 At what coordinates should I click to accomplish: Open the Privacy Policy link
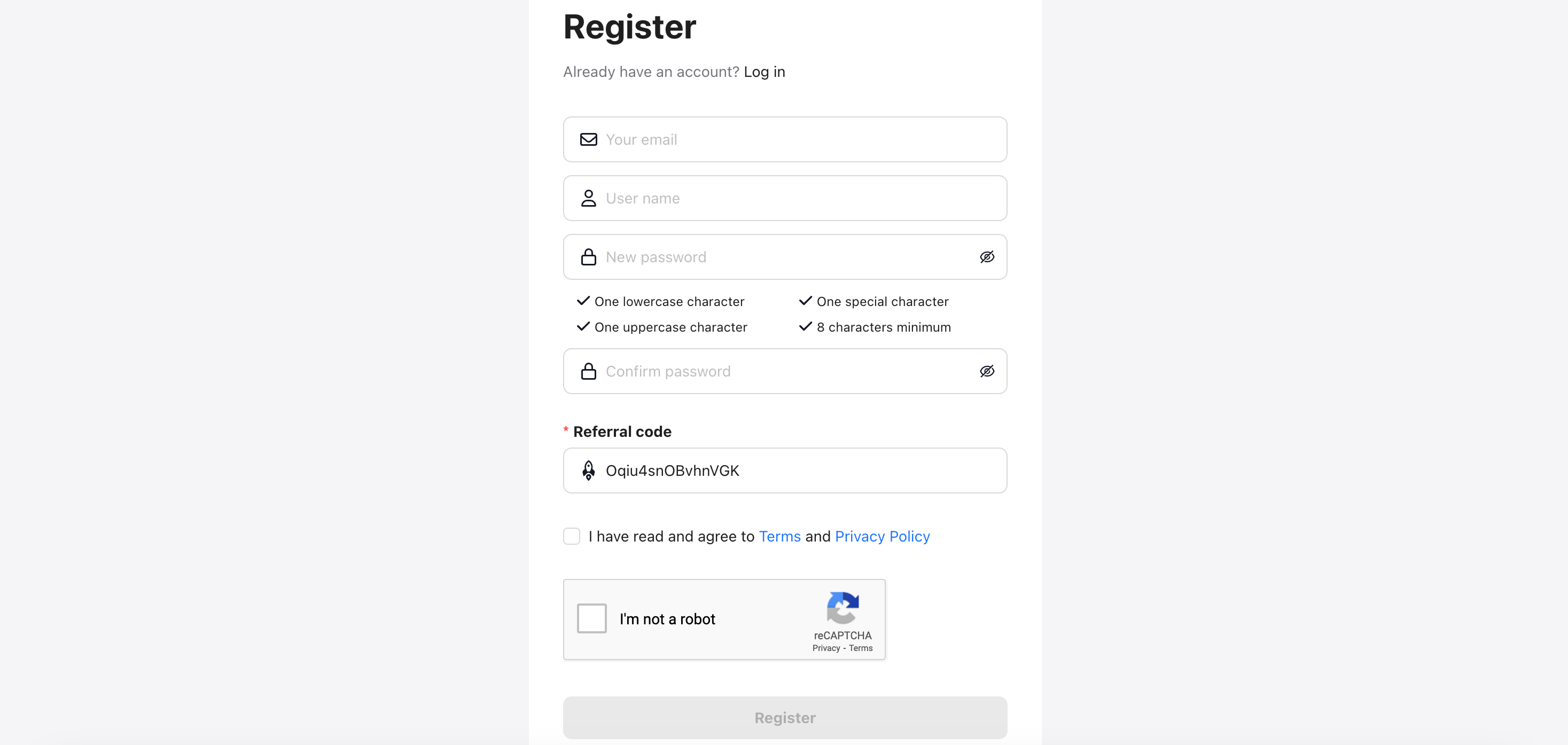click(882, 536)
